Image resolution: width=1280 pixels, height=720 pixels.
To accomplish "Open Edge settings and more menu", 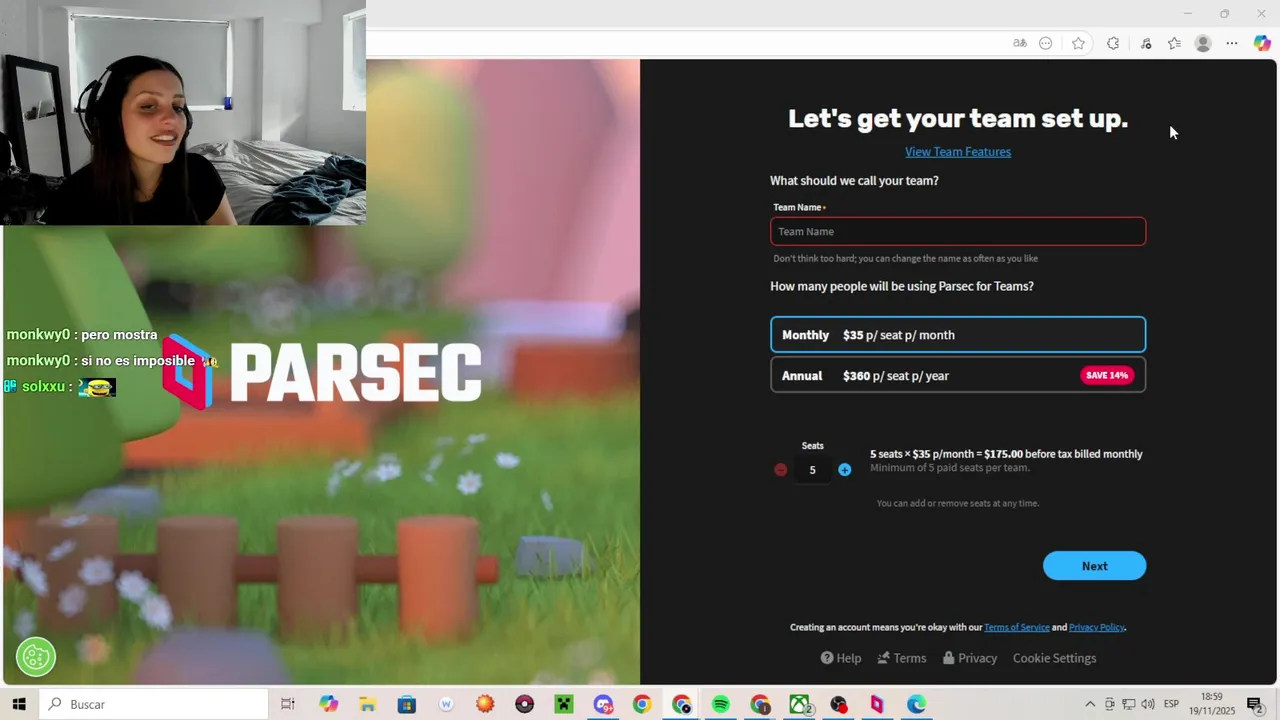I will (x=1232, y=43).
